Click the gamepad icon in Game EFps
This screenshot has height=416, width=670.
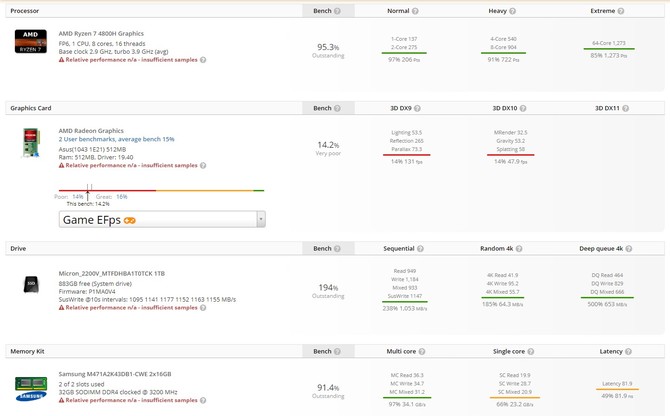pos(130,220)
